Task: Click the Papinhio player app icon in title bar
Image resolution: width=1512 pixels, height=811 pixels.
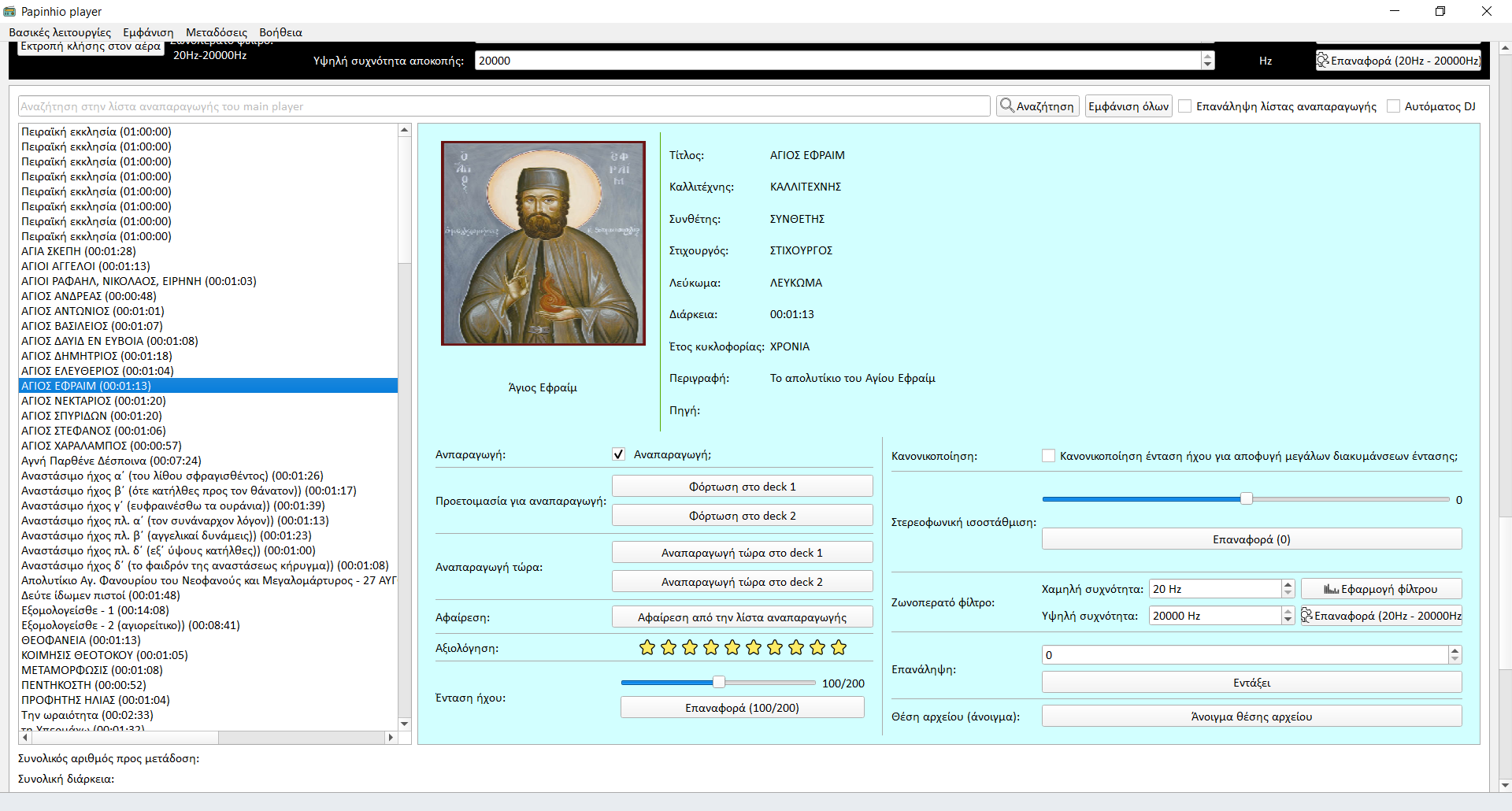Action: (x=9, y=11)
